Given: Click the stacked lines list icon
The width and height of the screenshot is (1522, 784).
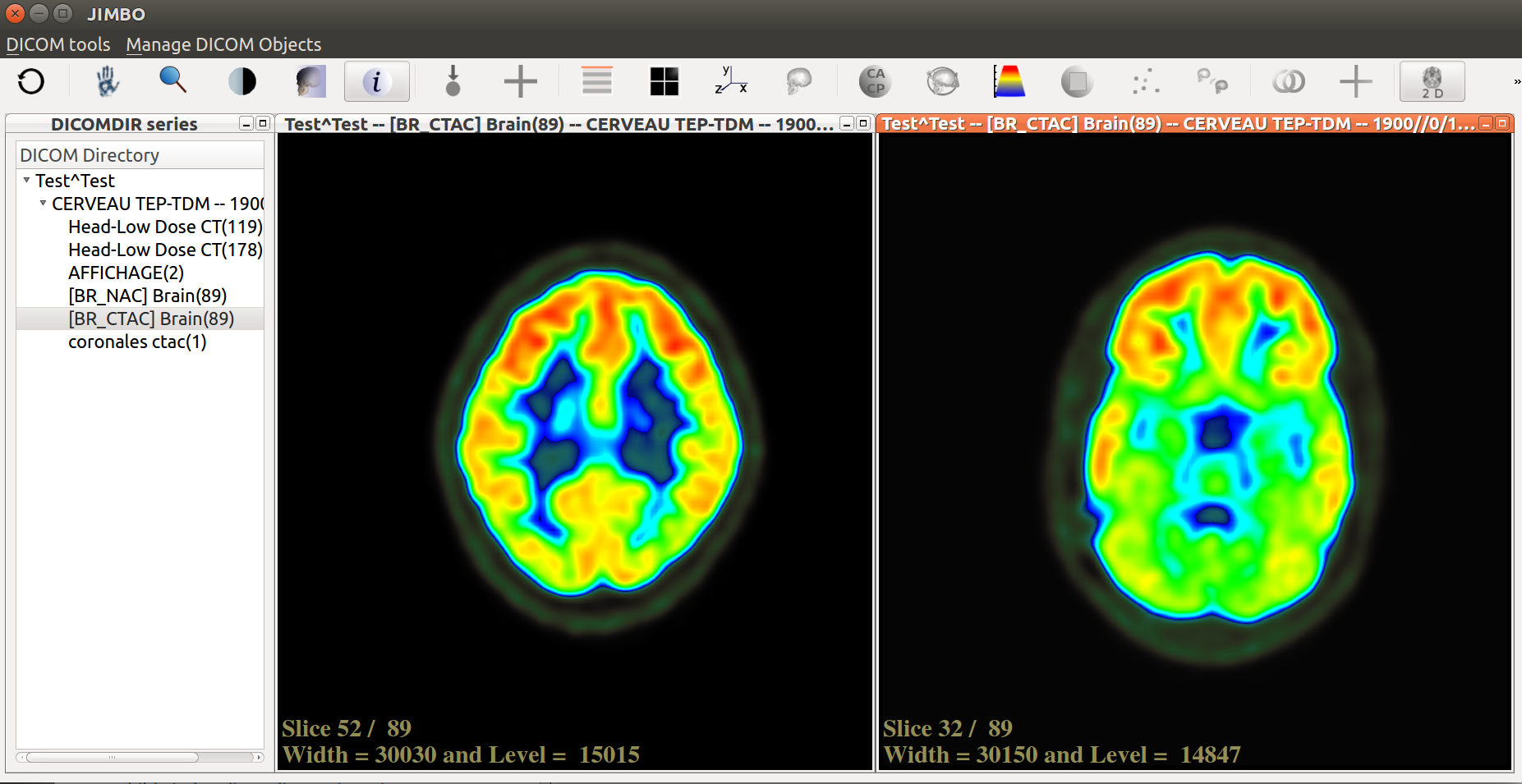Looking at the screenshot, I should click(x=597, y=81).
